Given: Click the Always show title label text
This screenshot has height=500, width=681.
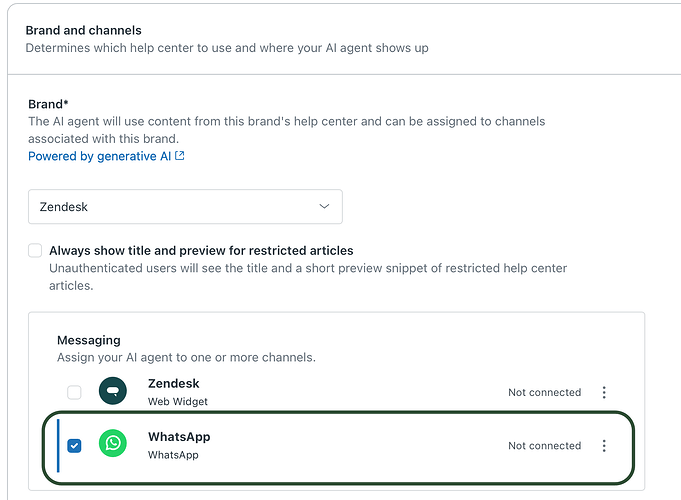Looking at the screenshot, I should [201, 251].
